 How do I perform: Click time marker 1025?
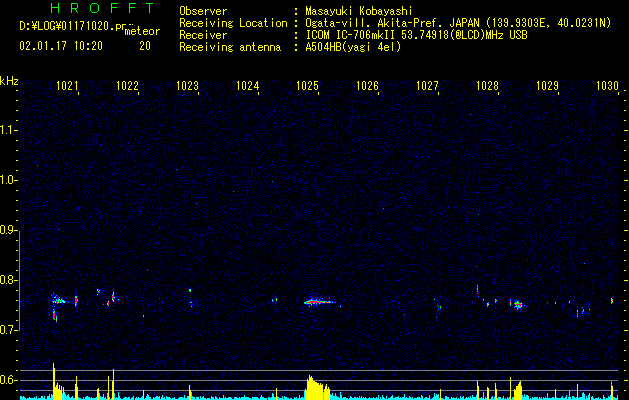click(307, 86)
